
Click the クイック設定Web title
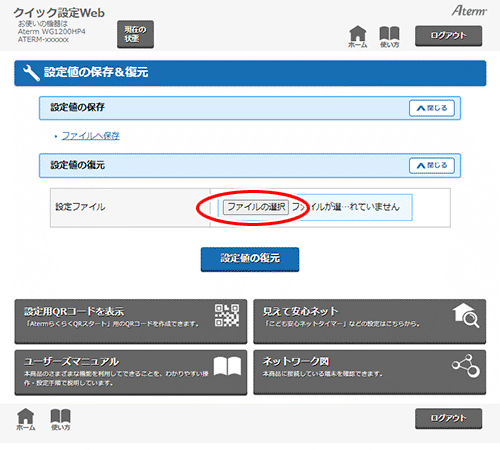59,13
